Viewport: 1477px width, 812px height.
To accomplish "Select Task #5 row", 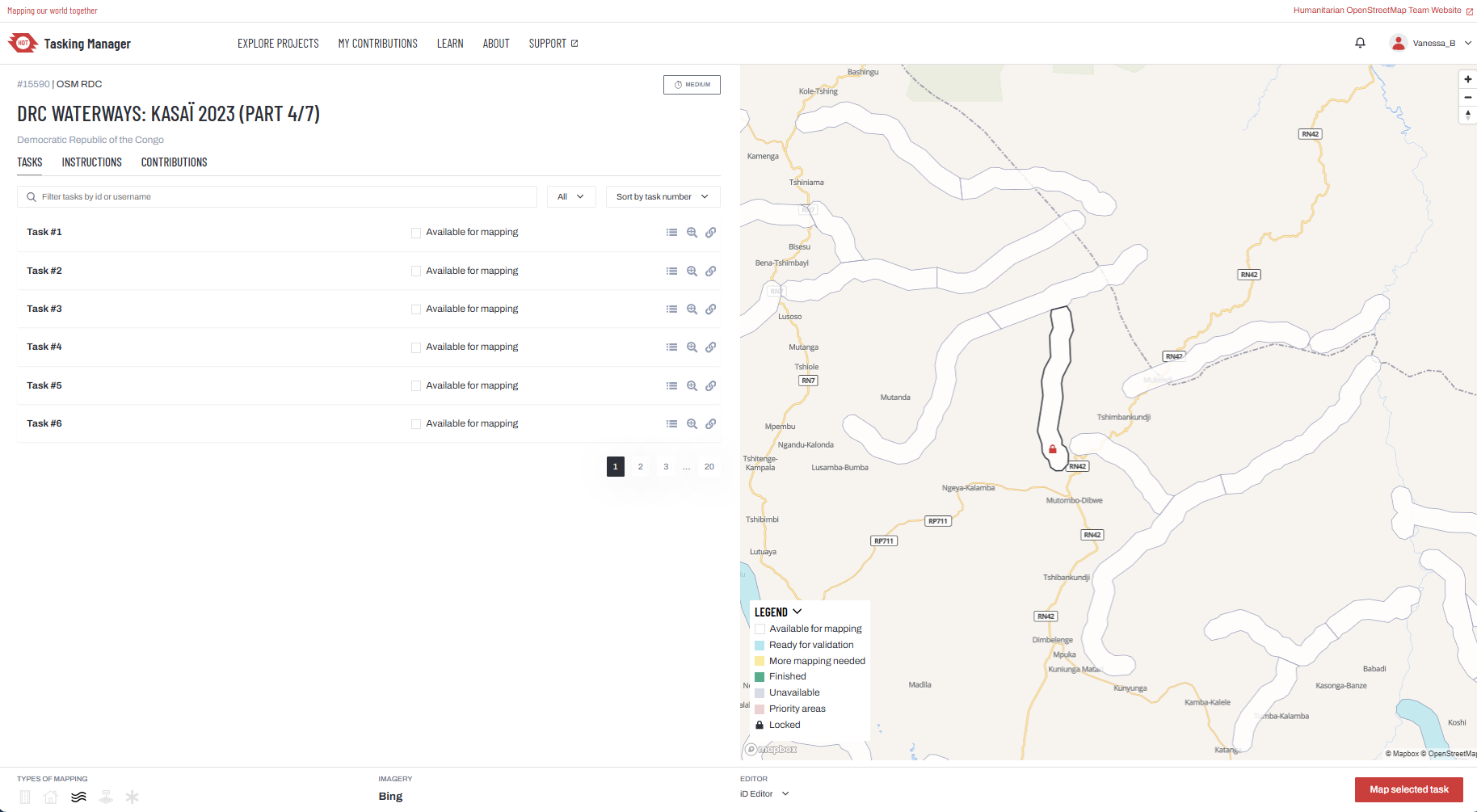I will point(368,386).
